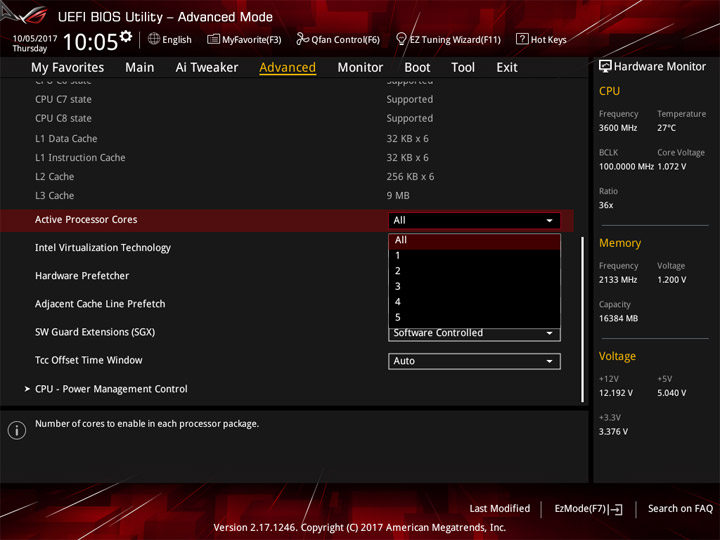Select 3 active cores option
Image resolution: width=720 pixels, height=540 pixels.
pos(474,287)
